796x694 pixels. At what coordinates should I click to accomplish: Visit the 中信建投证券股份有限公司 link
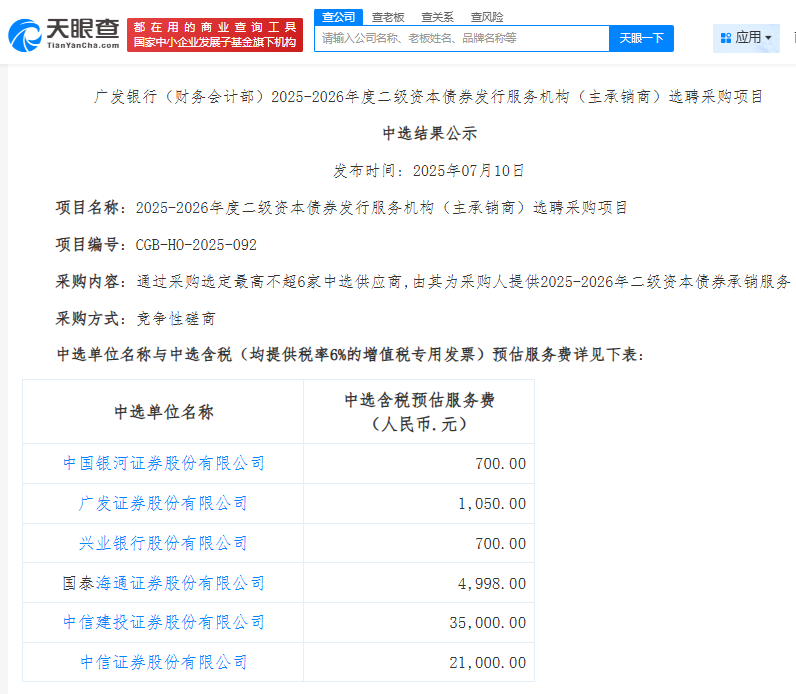coord(164,622)
